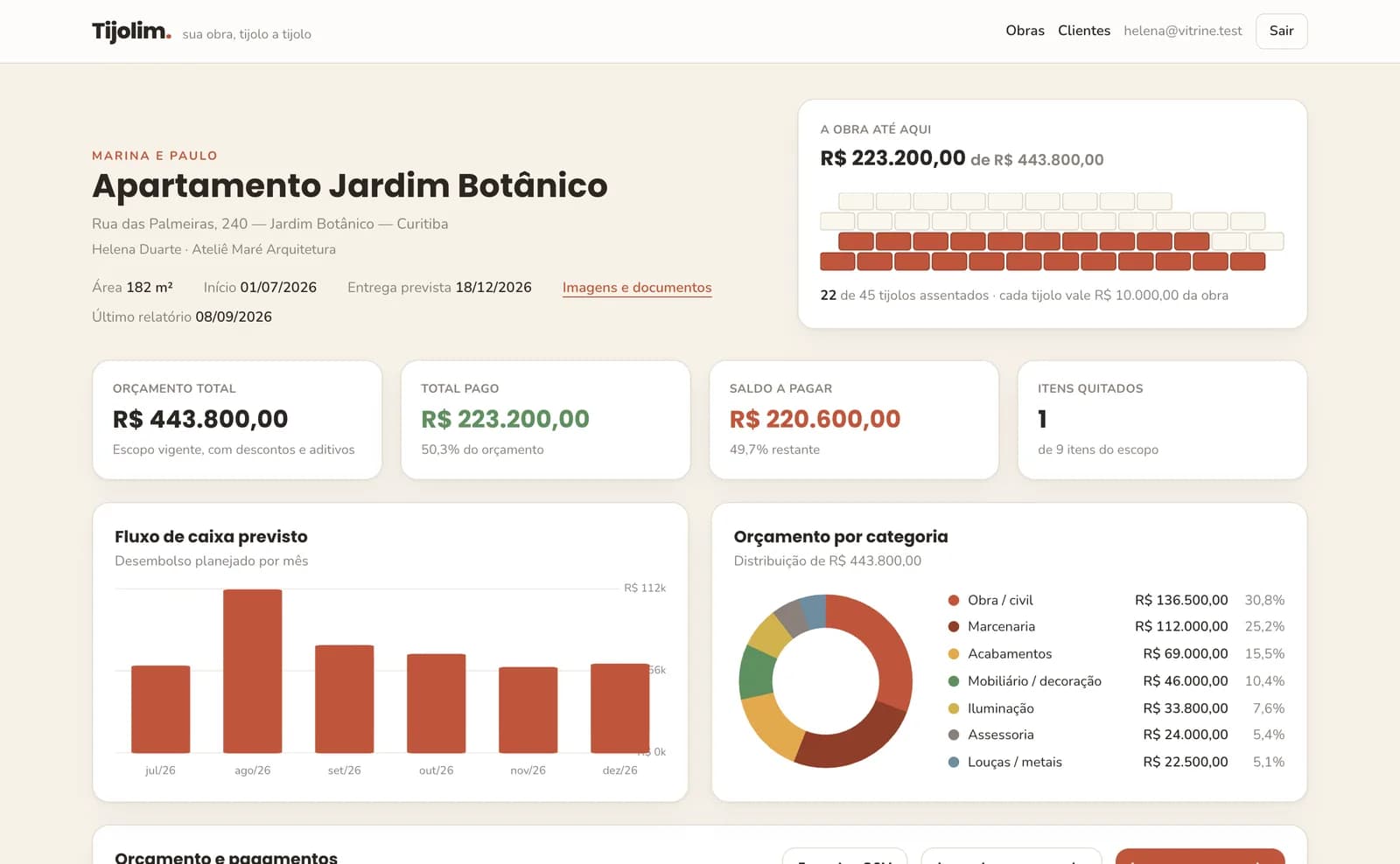
Task: Click the Mobiliário / decoração legend color dot
Action: [x=954, y=681]
